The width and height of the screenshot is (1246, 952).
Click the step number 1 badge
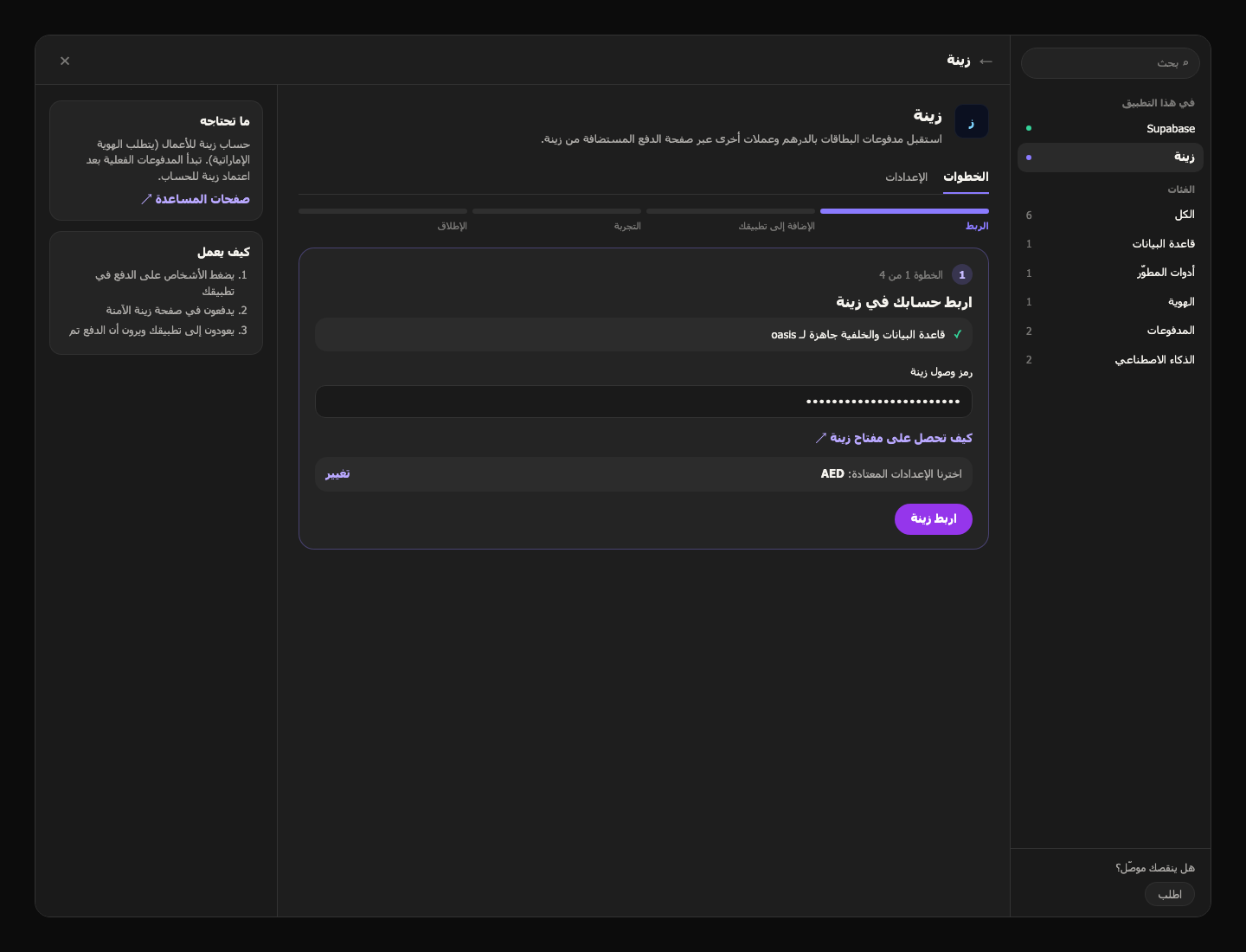[962, 274]
